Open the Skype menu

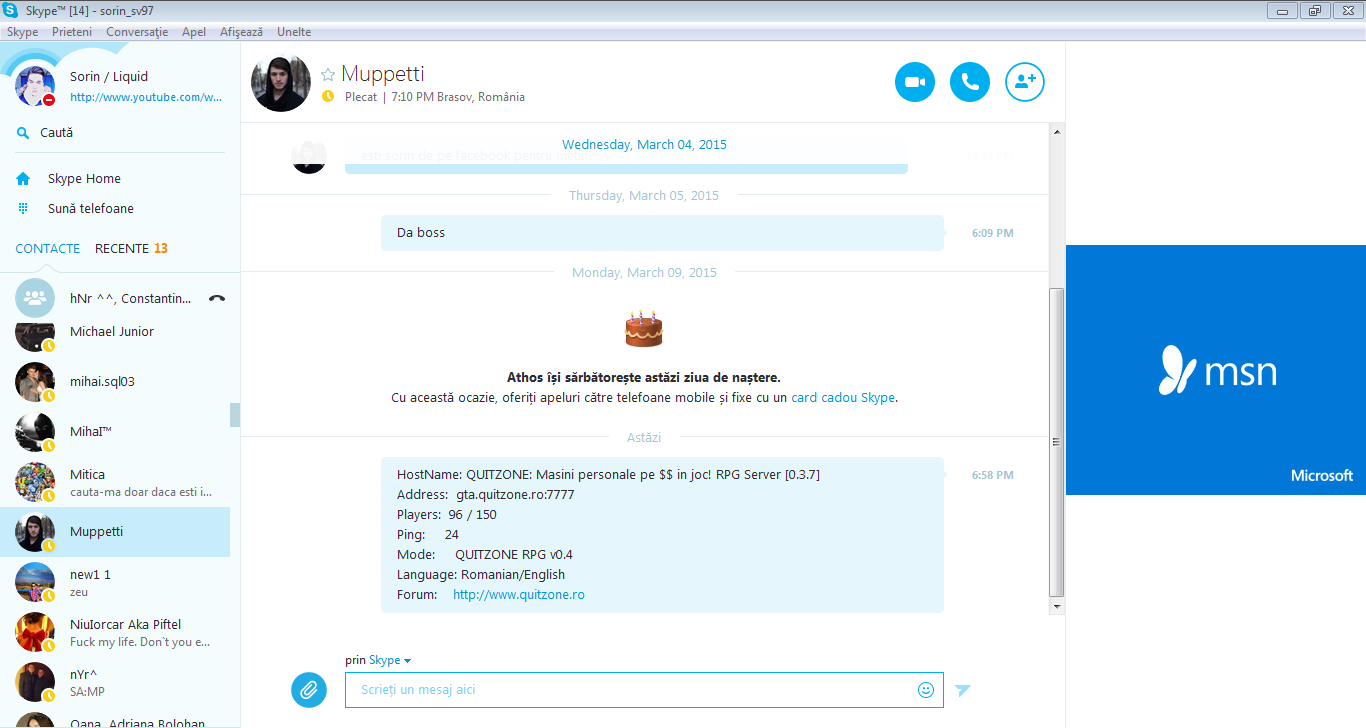(22, 32)
